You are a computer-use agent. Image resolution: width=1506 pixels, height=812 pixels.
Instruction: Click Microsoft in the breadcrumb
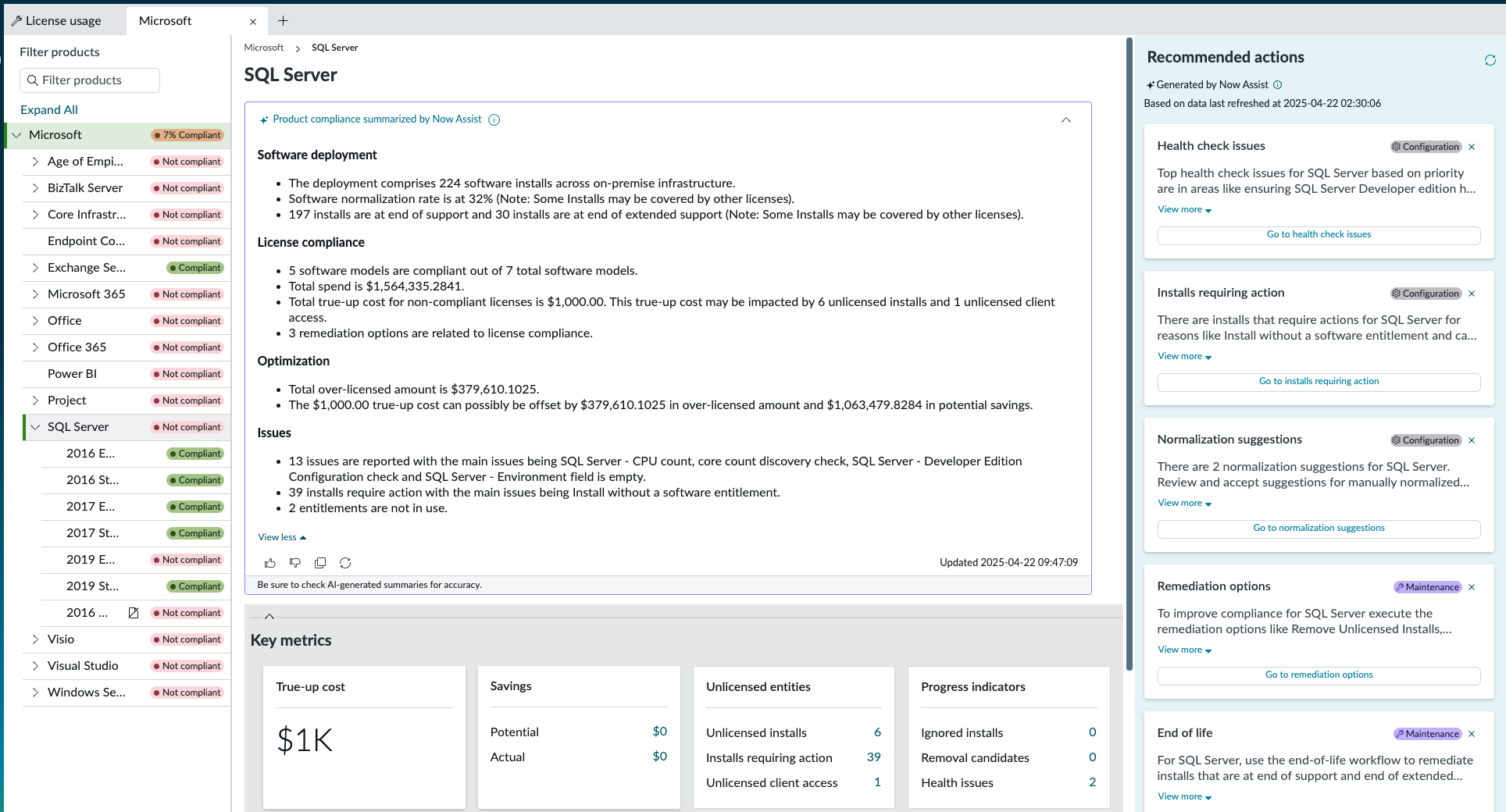pyautogui.click(x=264, y=48)
